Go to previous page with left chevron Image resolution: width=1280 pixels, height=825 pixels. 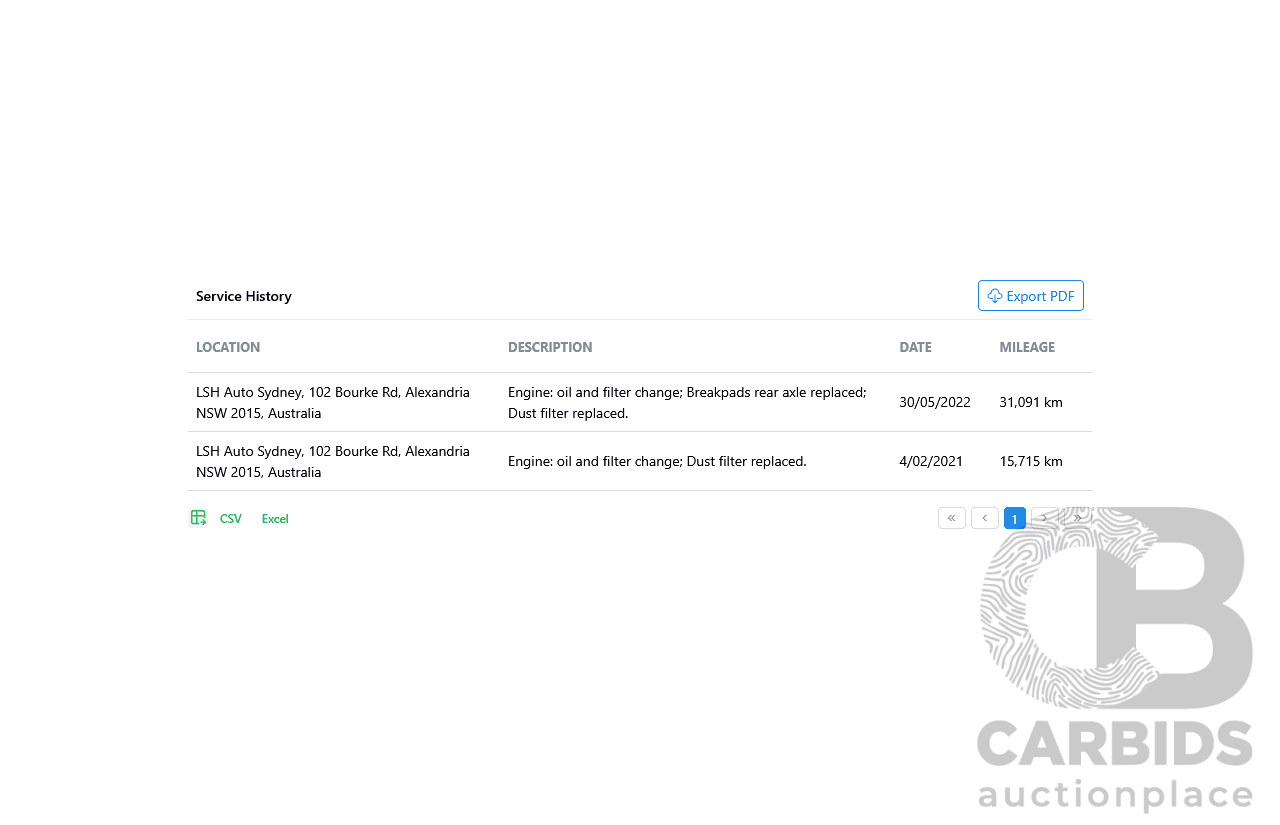[984, 518]
